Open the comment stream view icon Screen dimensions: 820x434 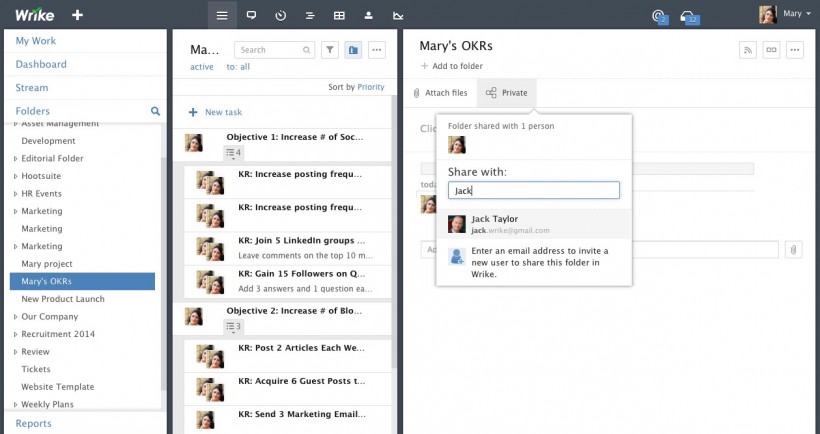(252, 15)
